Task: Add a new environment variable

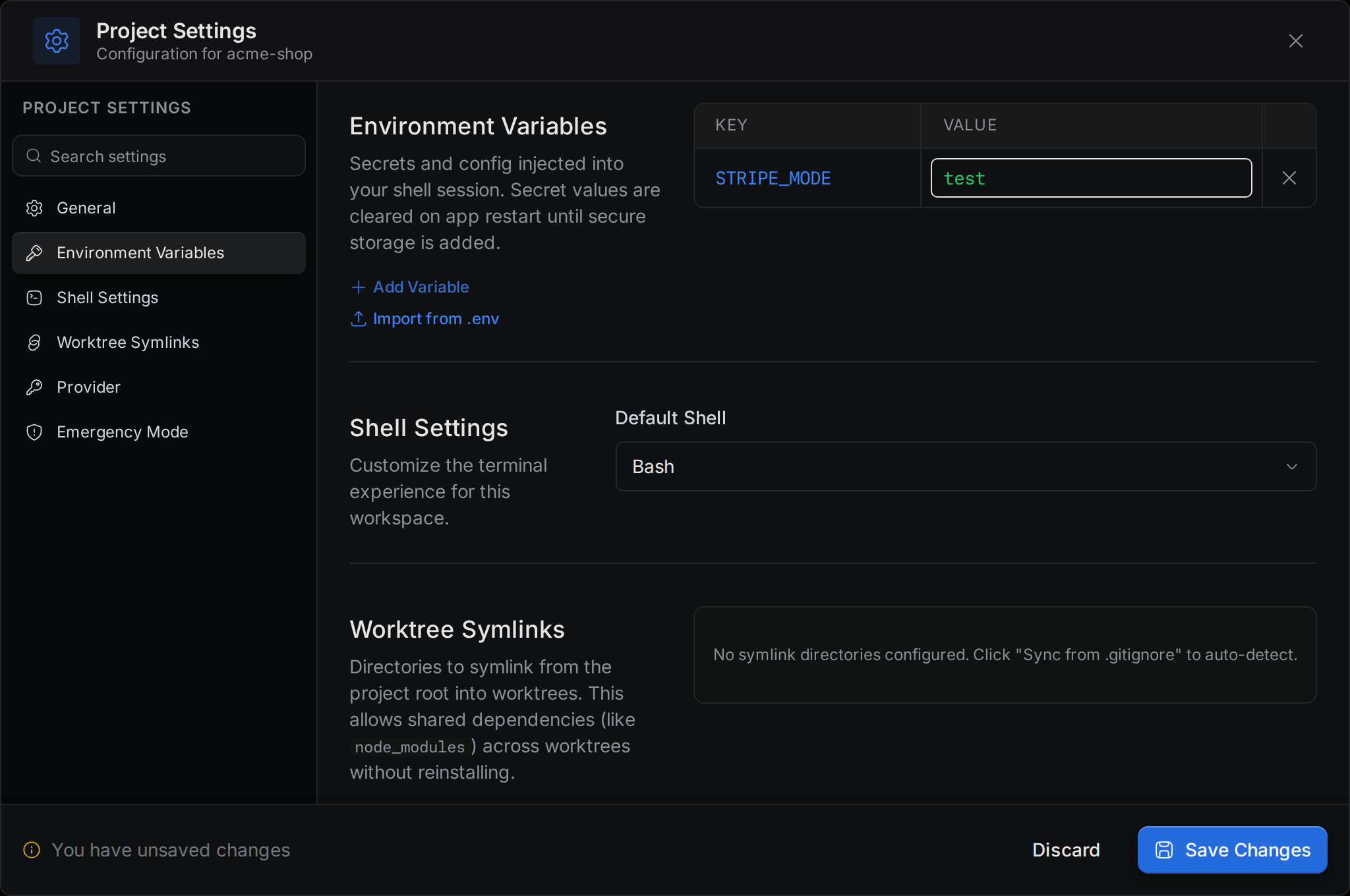Action: (x=409, y=287)
